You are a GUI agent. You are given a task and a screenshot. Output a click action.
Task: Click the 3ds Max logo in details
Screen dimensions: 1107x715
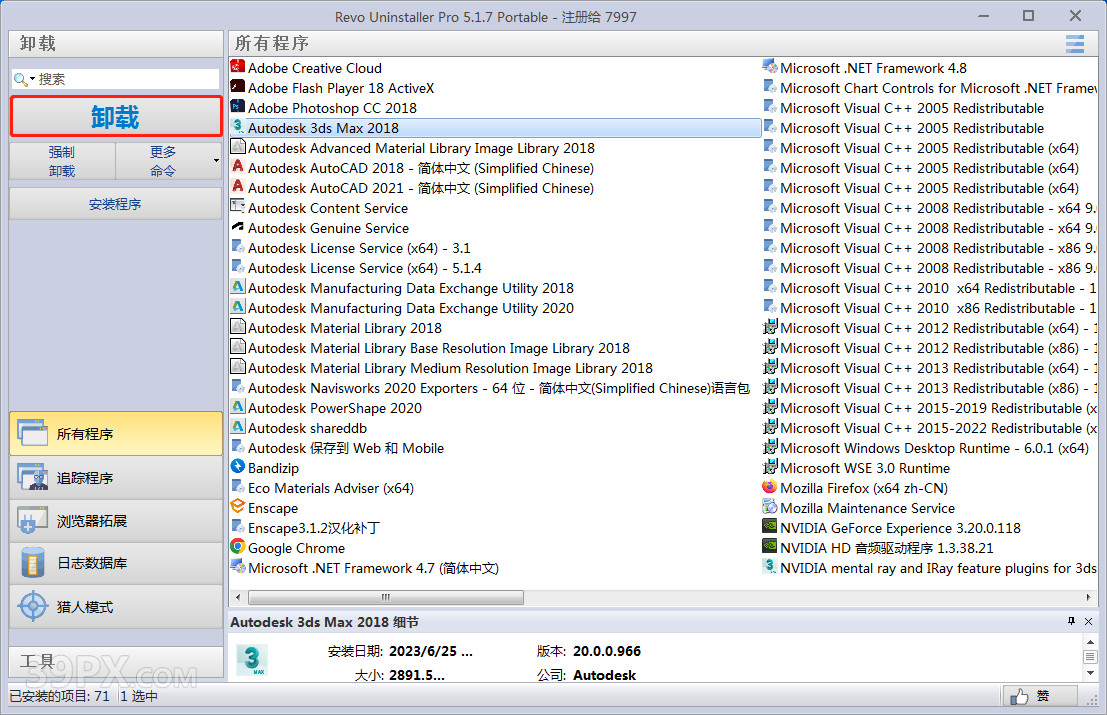[x=251, y=659]
